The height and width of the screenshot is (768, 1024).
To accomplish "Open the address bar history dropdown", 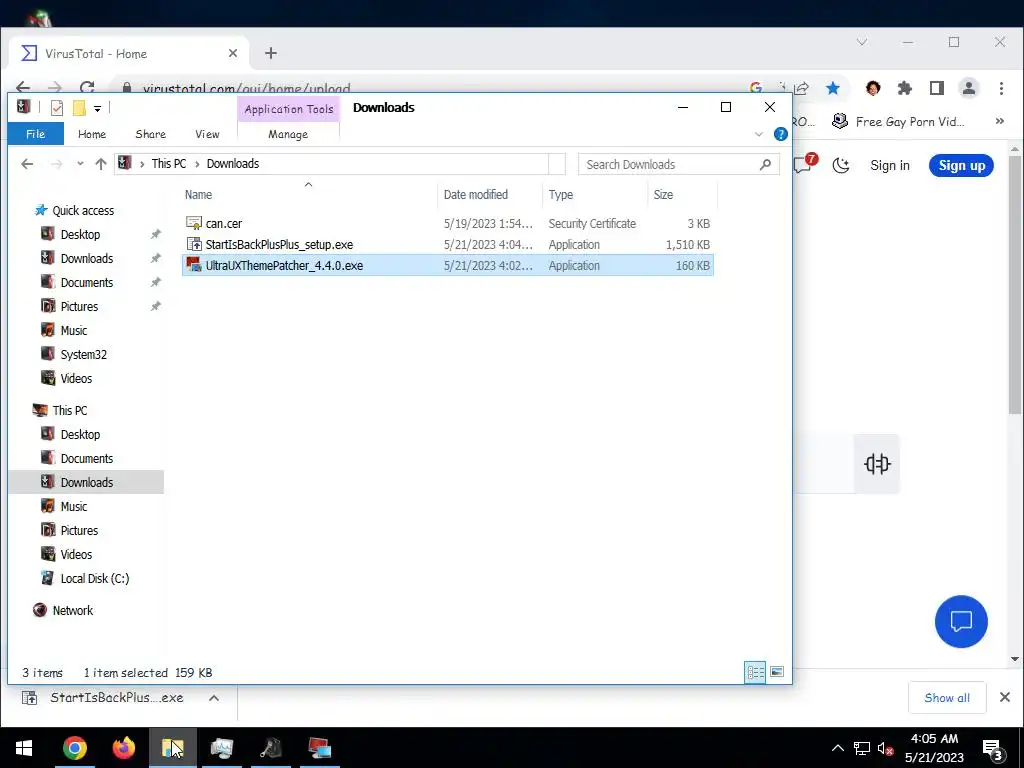I will (556, 164).
